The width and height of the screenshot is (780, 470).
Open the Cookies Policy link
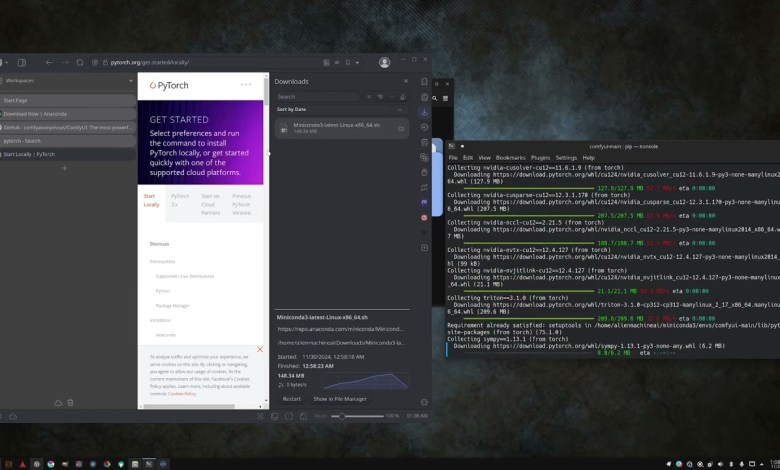tap(182, 393)
